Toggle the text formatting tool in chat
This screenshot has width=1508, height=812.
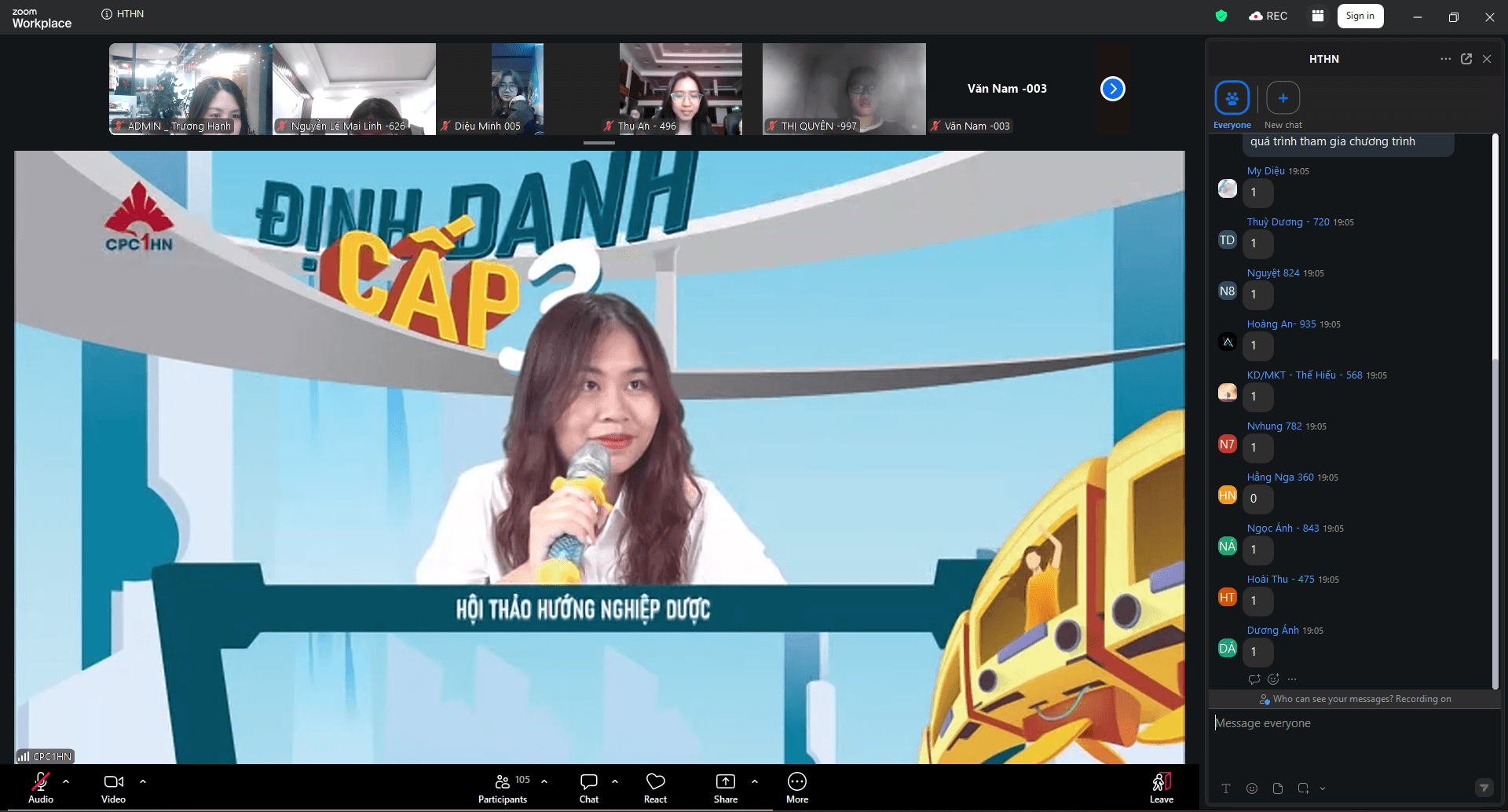[x=1226, y=788]
